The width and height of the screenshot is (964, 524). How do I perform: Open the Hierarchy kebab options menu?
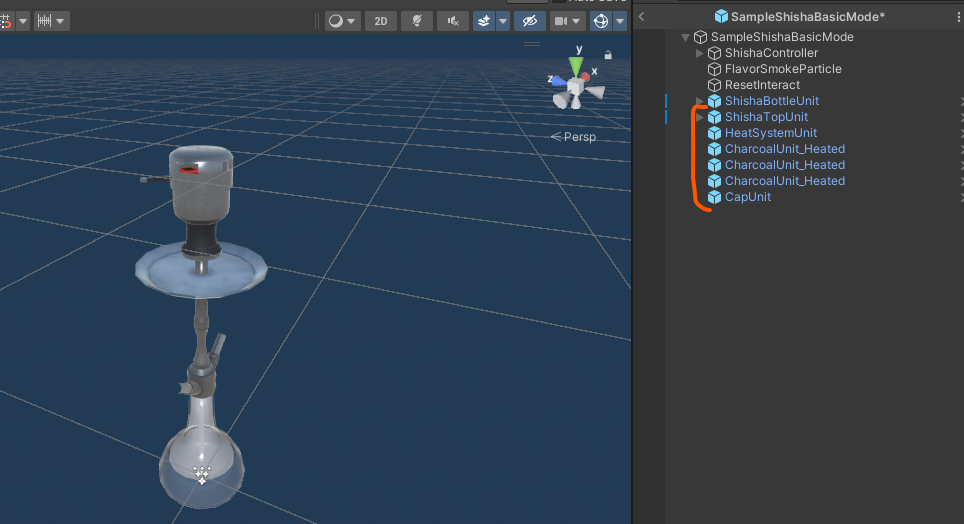pyautogui.click(x=958, y=17)
